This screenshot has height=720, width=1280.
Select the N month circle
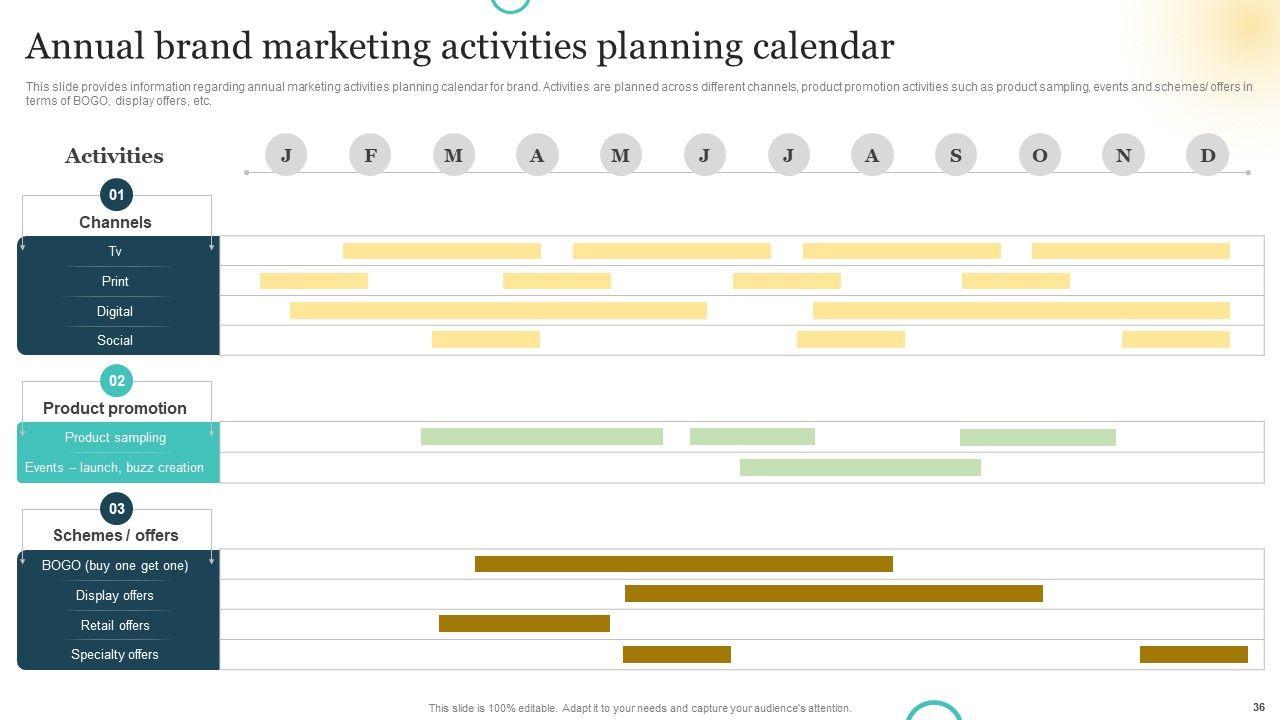[1123, 155]
